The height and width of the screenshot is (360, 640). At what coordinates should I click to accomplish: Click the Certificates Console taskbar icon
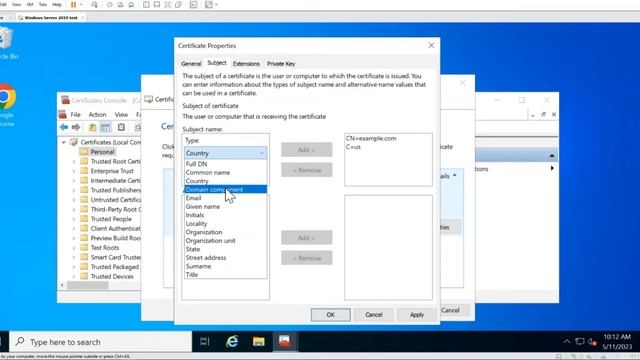click(x=284, y=342)
